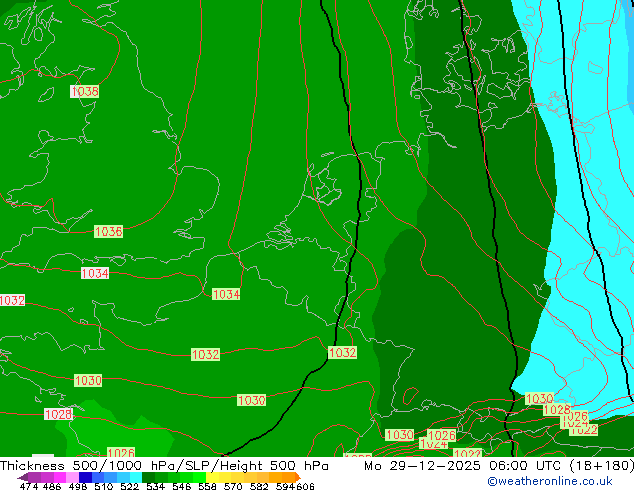The image size is (634, 490).
Task: Select the 510 legend scale value
Action: point(104,486)
